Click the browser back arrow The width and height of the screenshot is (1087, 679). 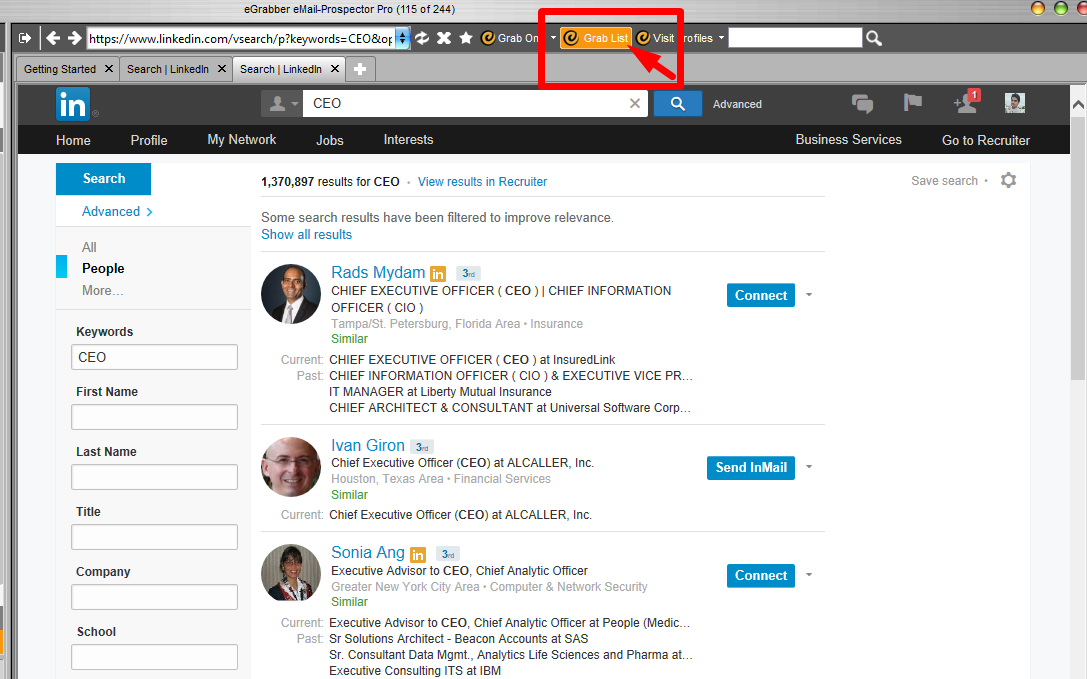tap(54, 38)
